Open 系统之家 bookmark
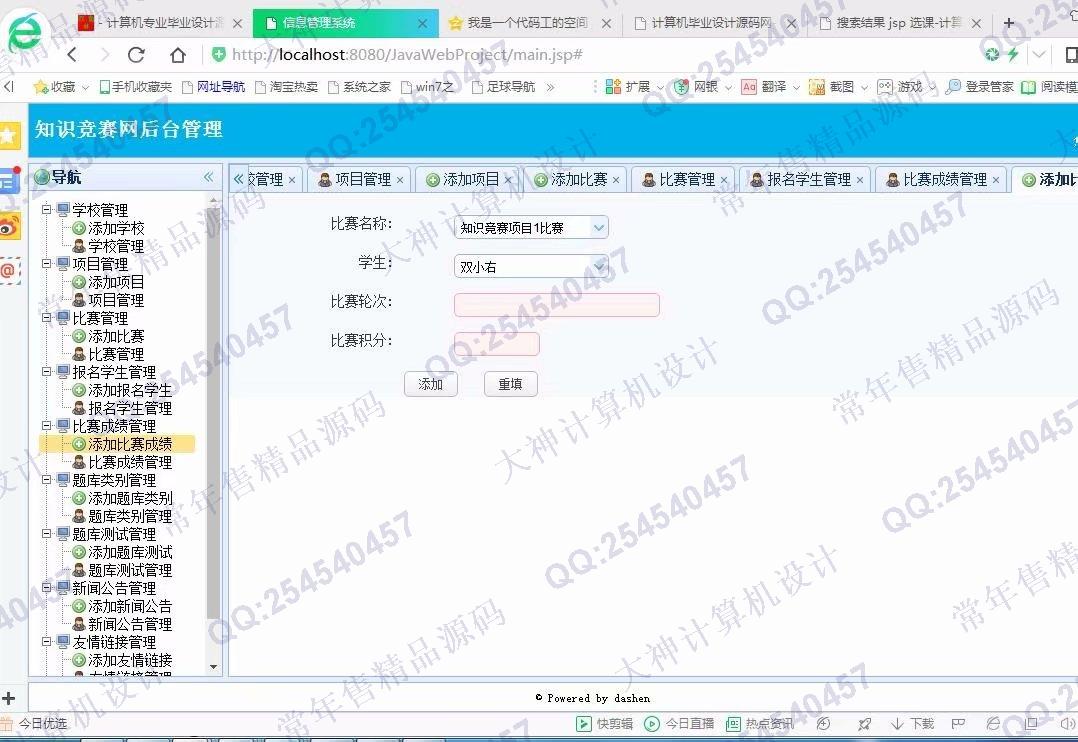The width and height of the screenshot is (1078, 742). (x=360, y=87)
